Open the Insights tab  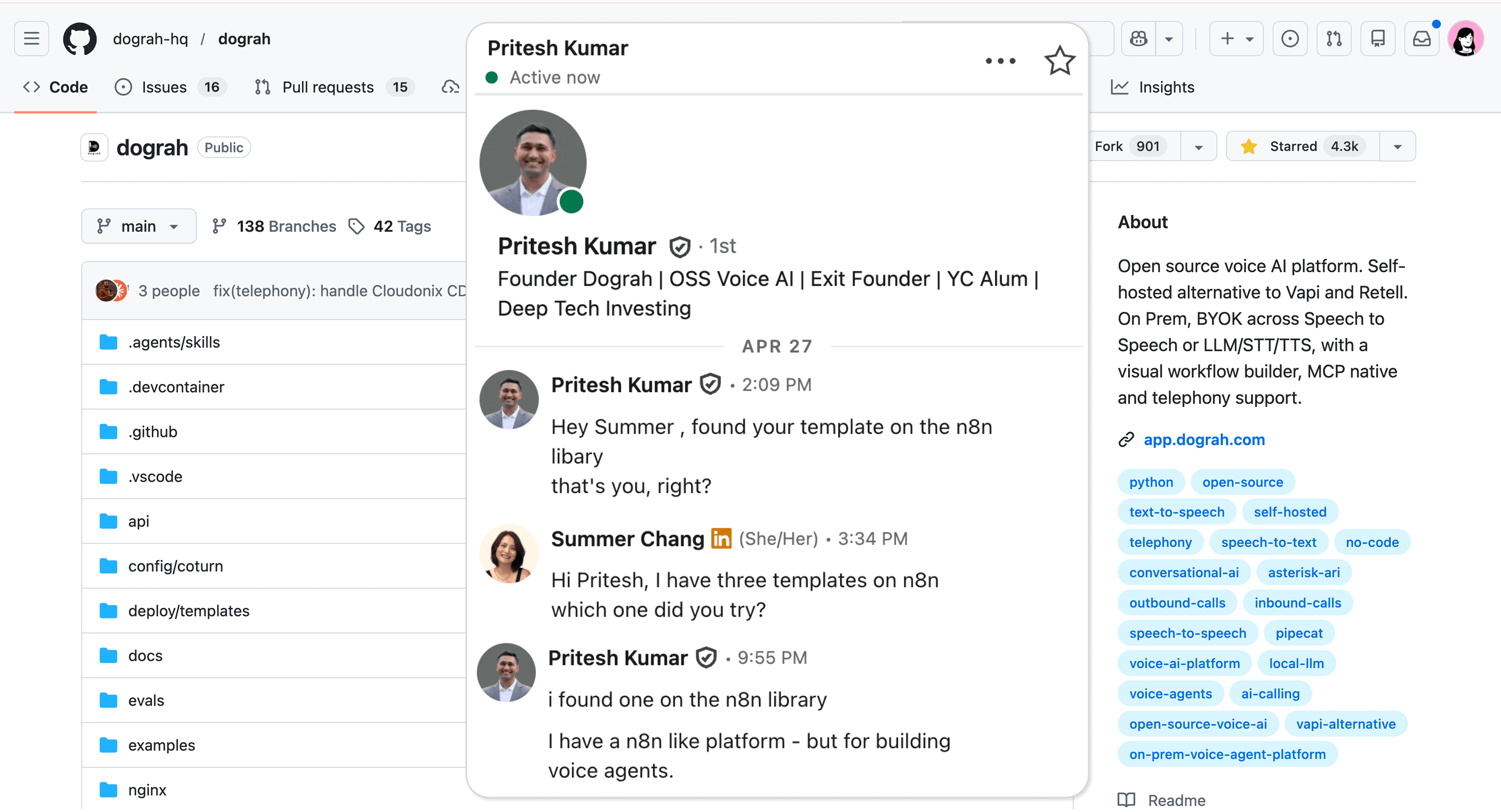coord(1153,88)
